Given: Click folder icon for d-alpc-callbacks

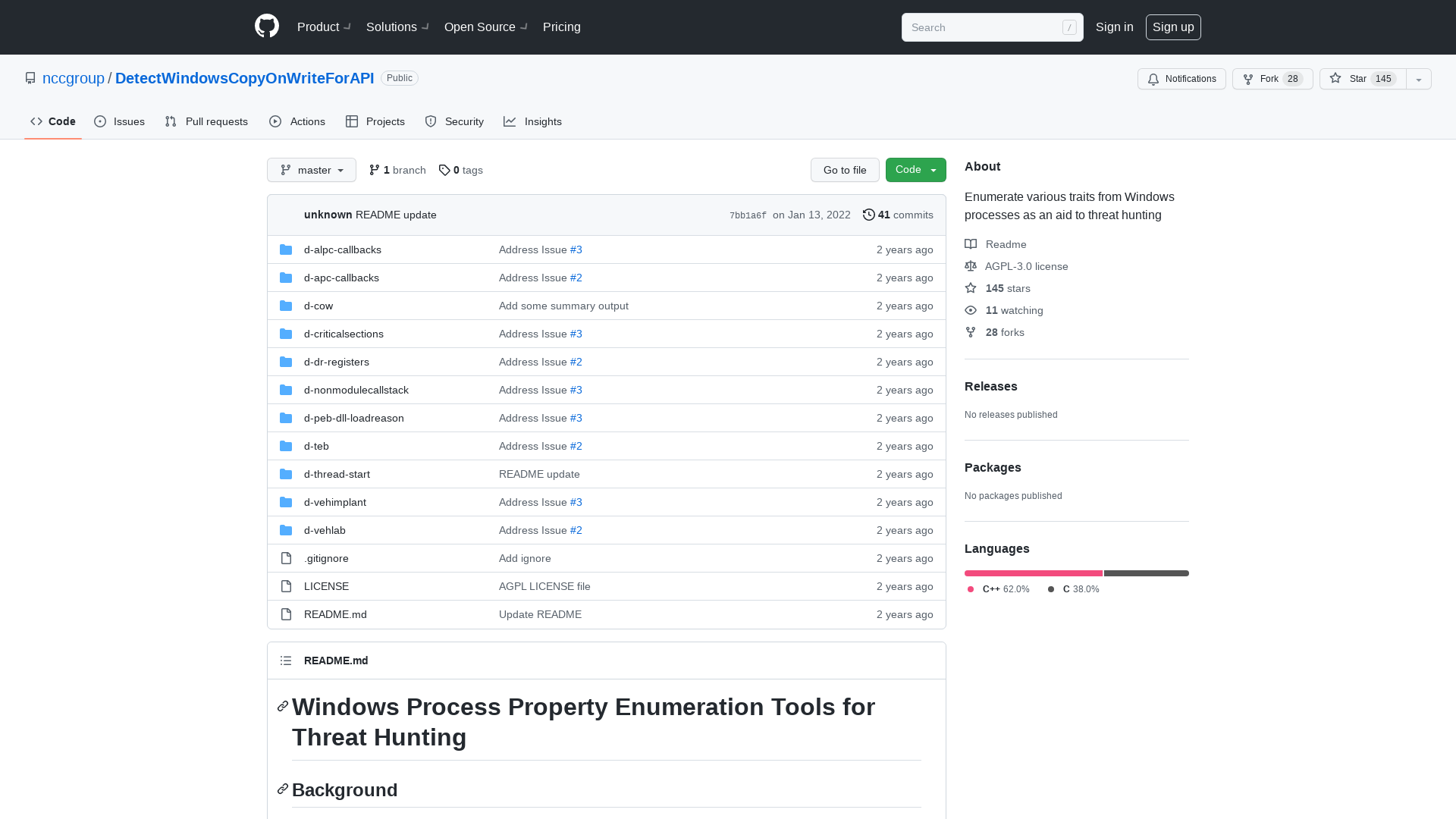Looking at the screenshot, I should click(x=286, y=249).
